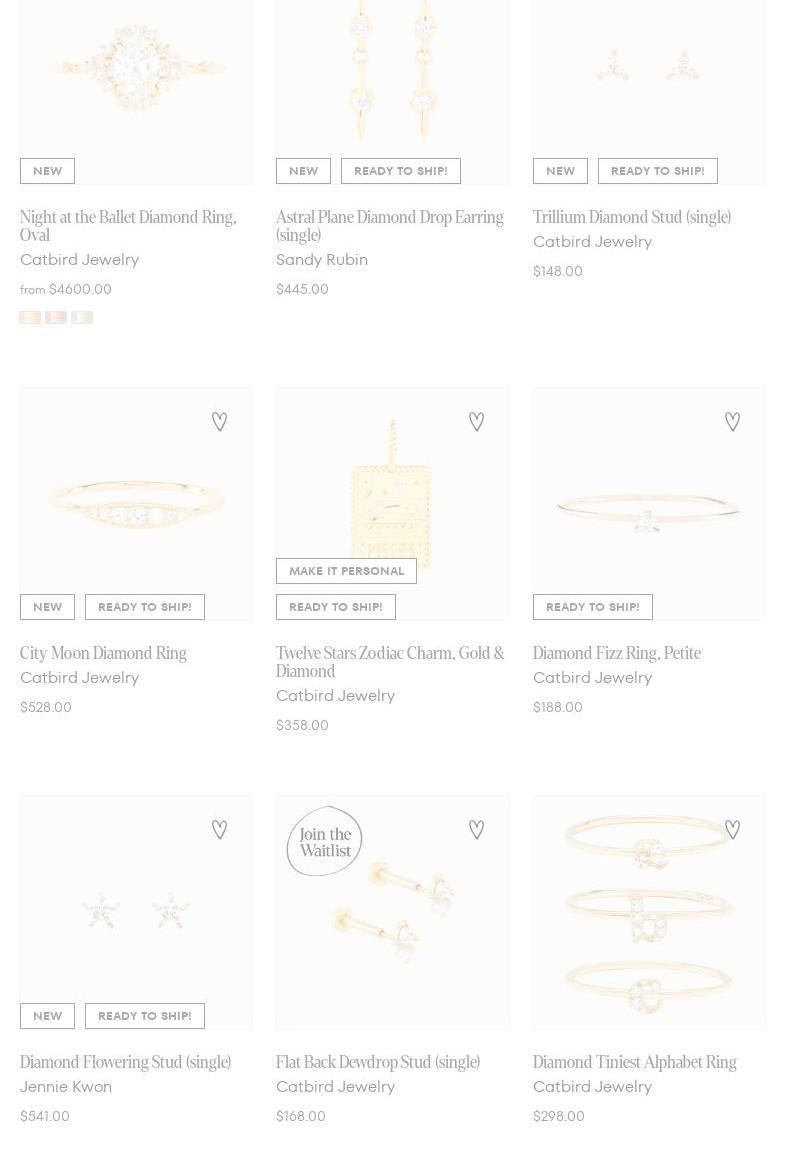The image size is (785, 1159).
Task: Heart the Diamond Flowering Stud
Action: click(219, 830)
